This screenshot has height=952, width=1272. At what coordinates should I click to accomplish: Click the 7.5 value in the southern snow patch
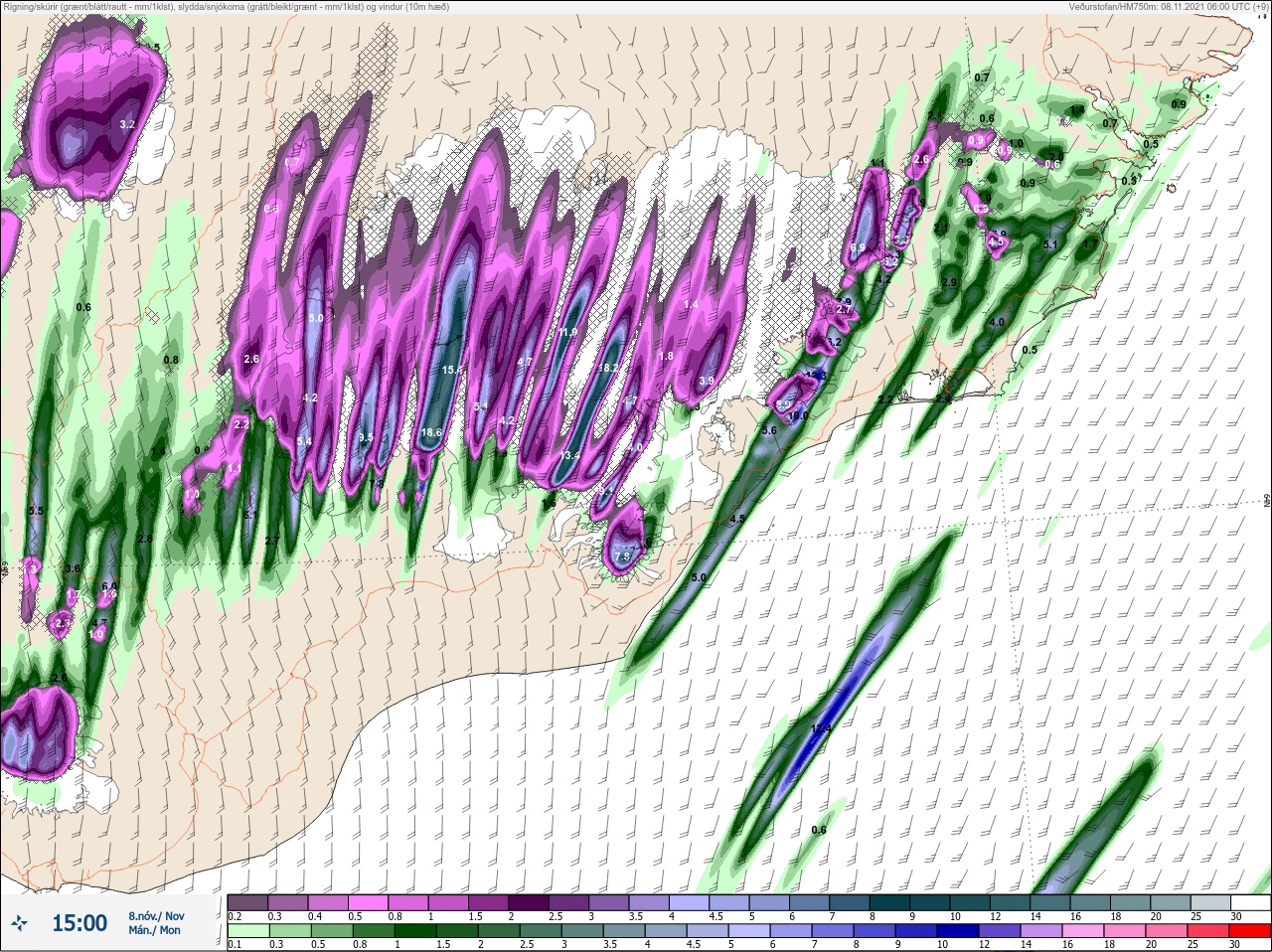tap(622, 556)
